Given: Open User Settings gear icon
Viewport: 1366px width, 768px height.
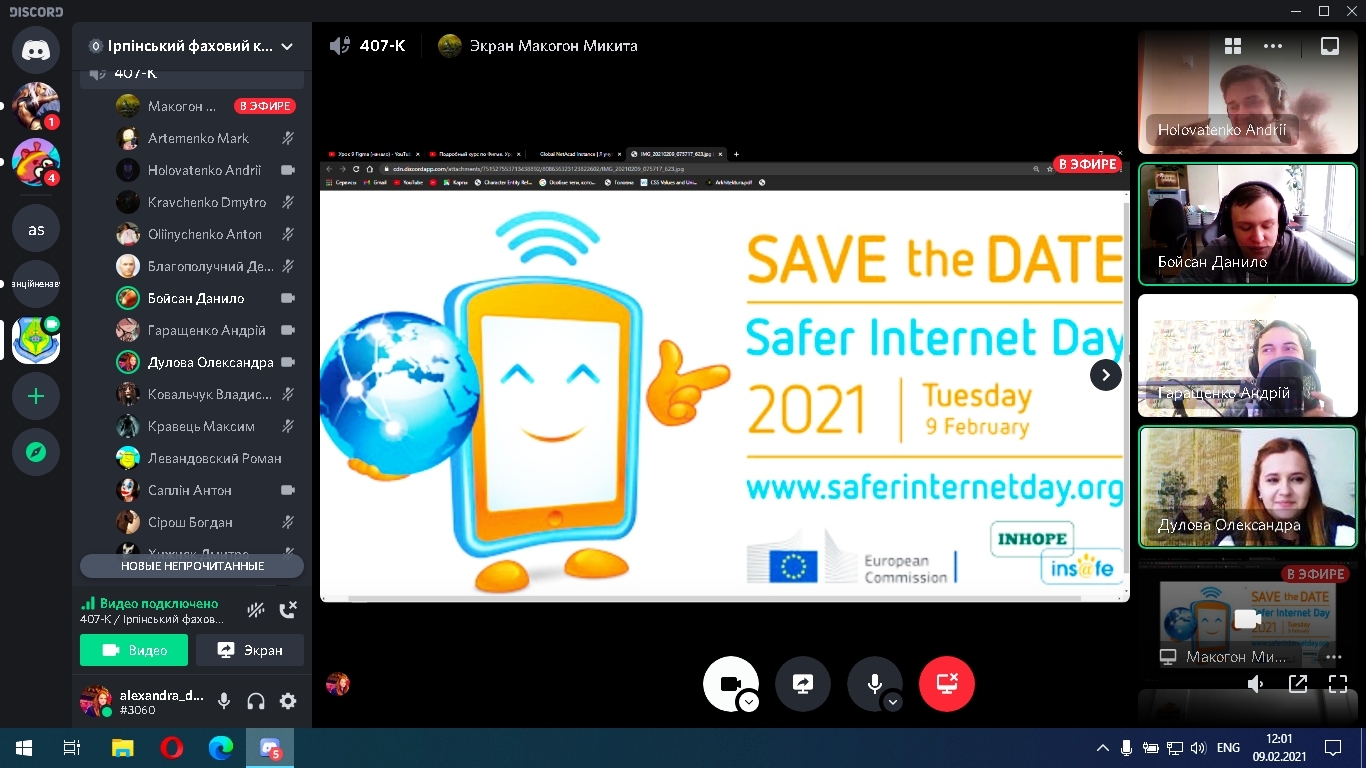Looking at the screenshot, I should 288,701.
